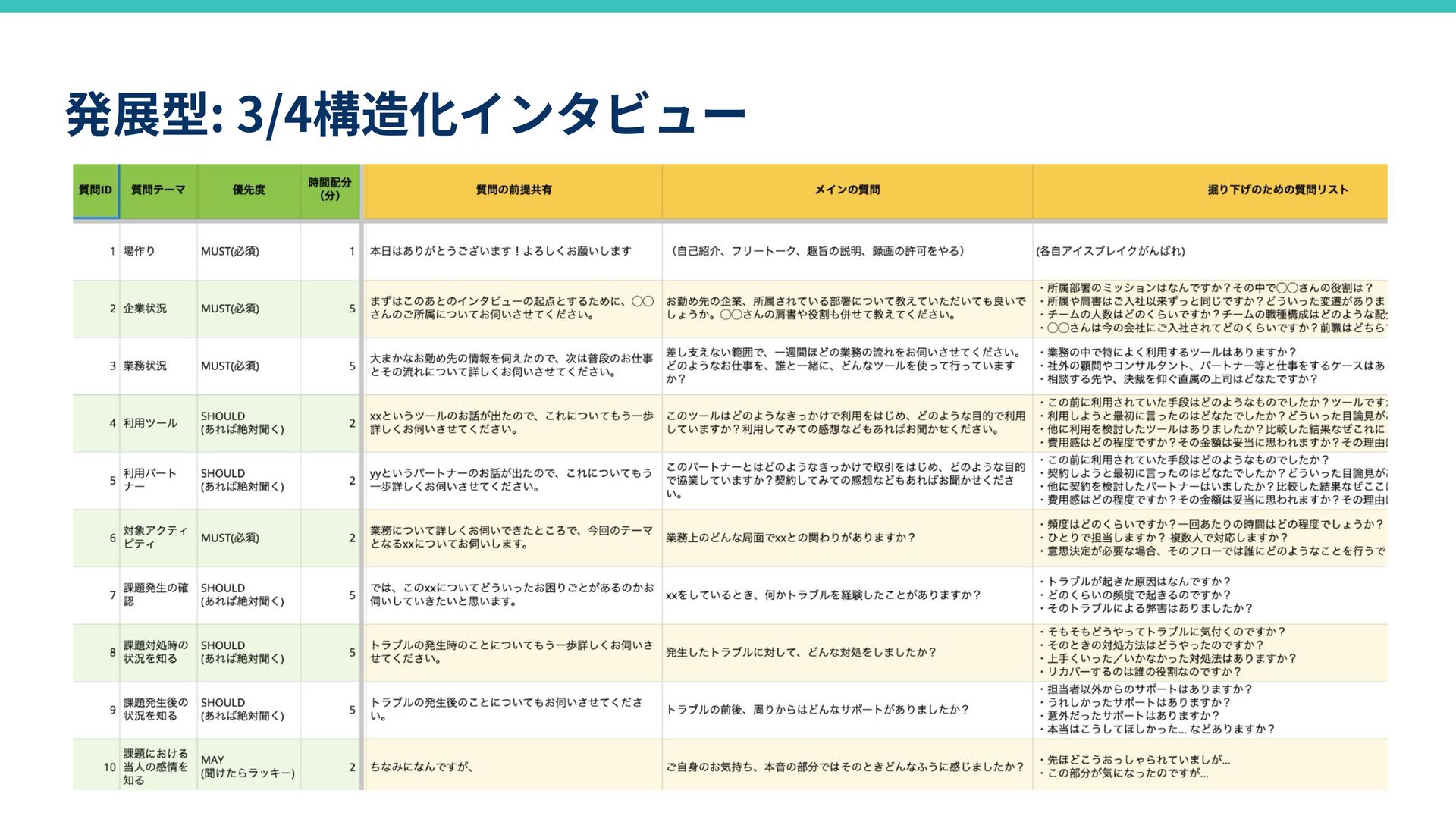Image resolution: width=1456 pixels, height=819 pixels.
Task: Click the メインの質問 column header
Action: pyautogui.click(x=847, y=190)
